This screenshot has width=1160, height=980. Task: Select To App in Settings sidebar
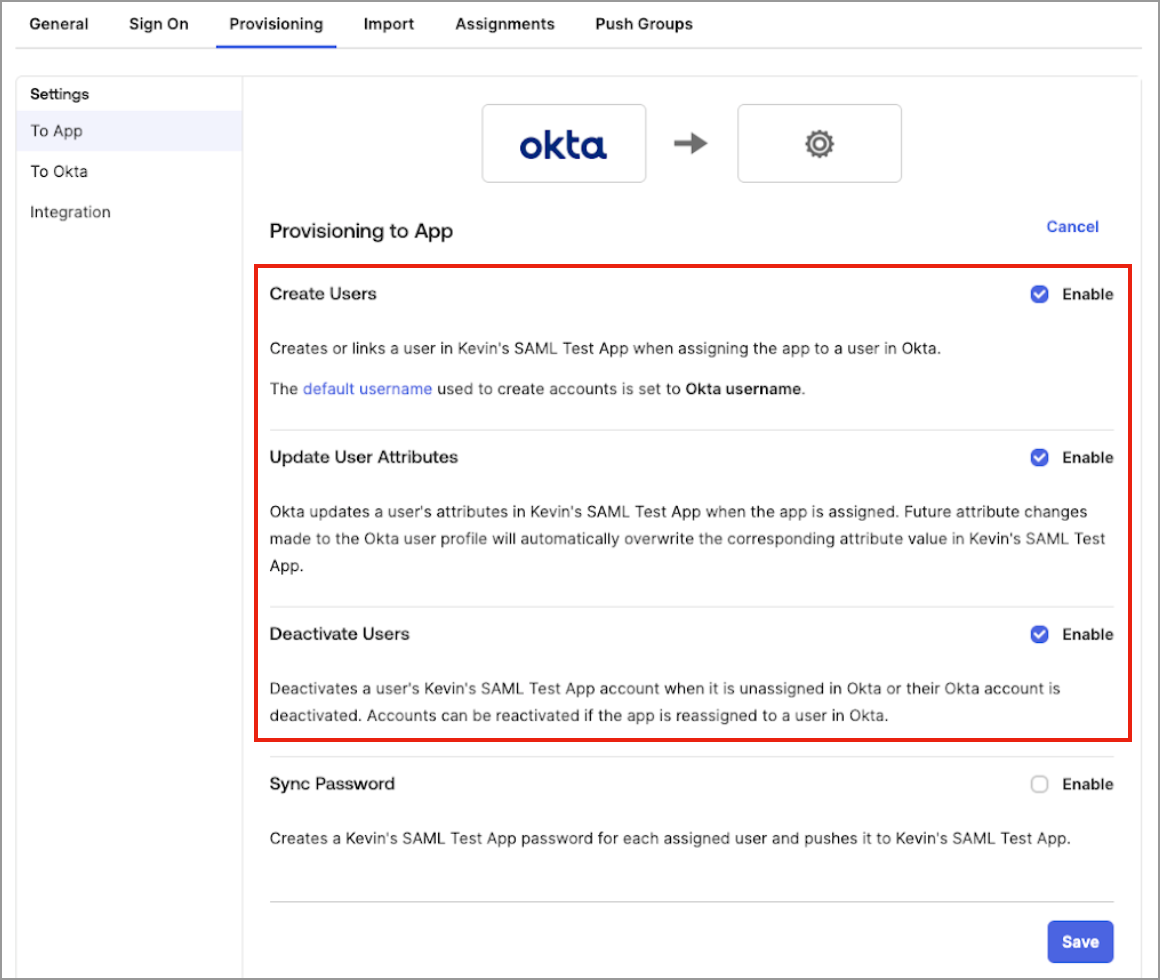tap(129, 131)
